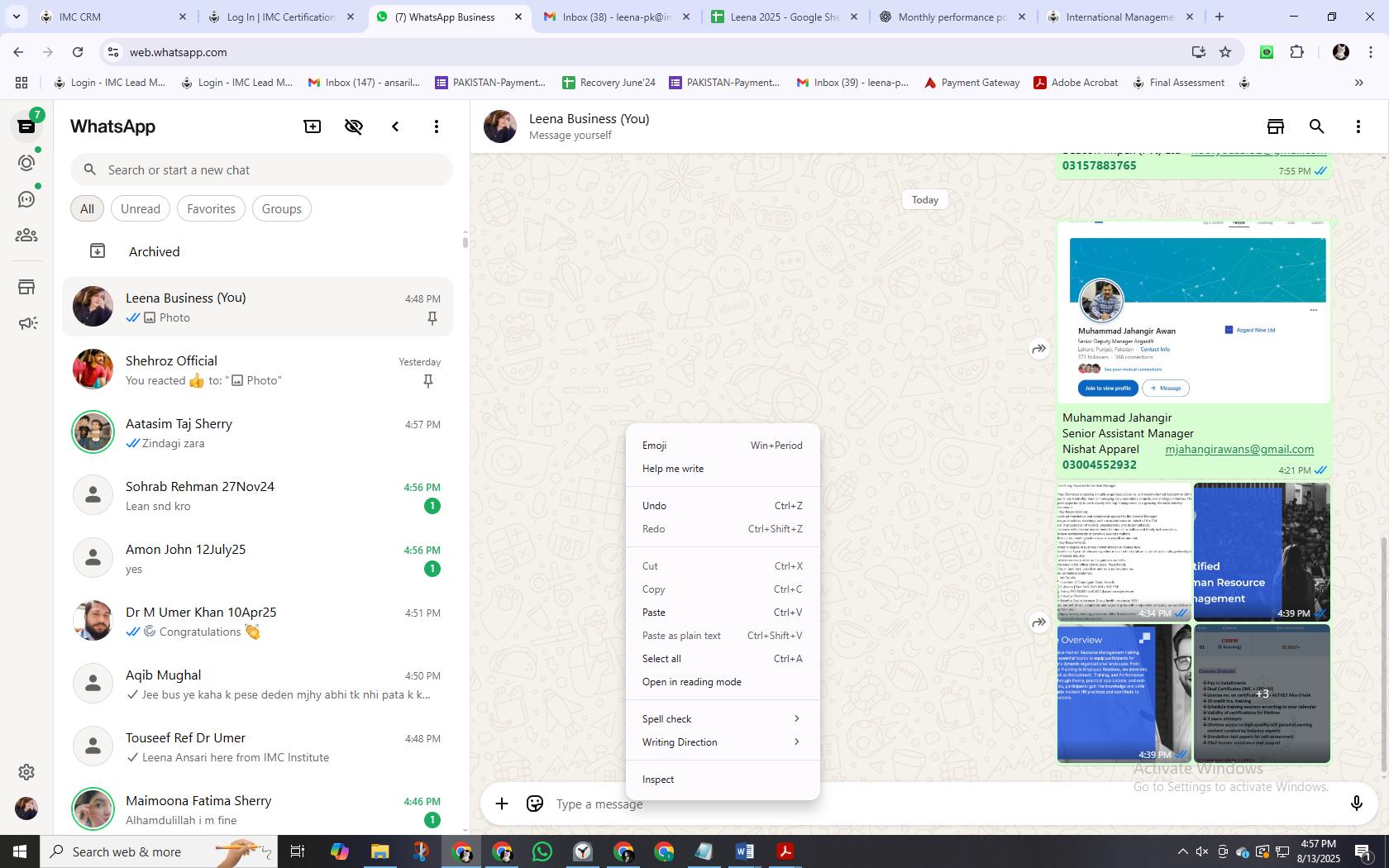This screenshot has height=868, width=1389.
Task: Open the Aatasim Taj Sherry chat
Action: (x=258, y=432)
